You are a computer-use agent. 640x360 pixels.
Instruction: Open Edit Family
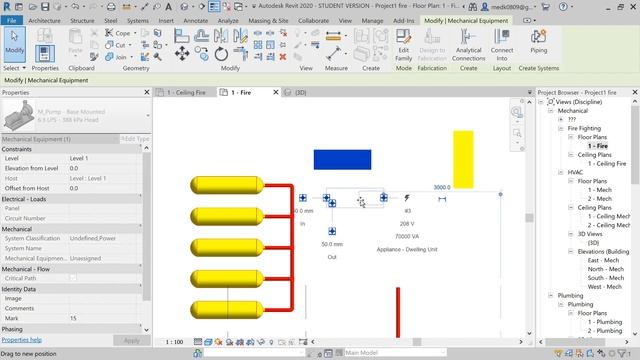click(403, 45)
